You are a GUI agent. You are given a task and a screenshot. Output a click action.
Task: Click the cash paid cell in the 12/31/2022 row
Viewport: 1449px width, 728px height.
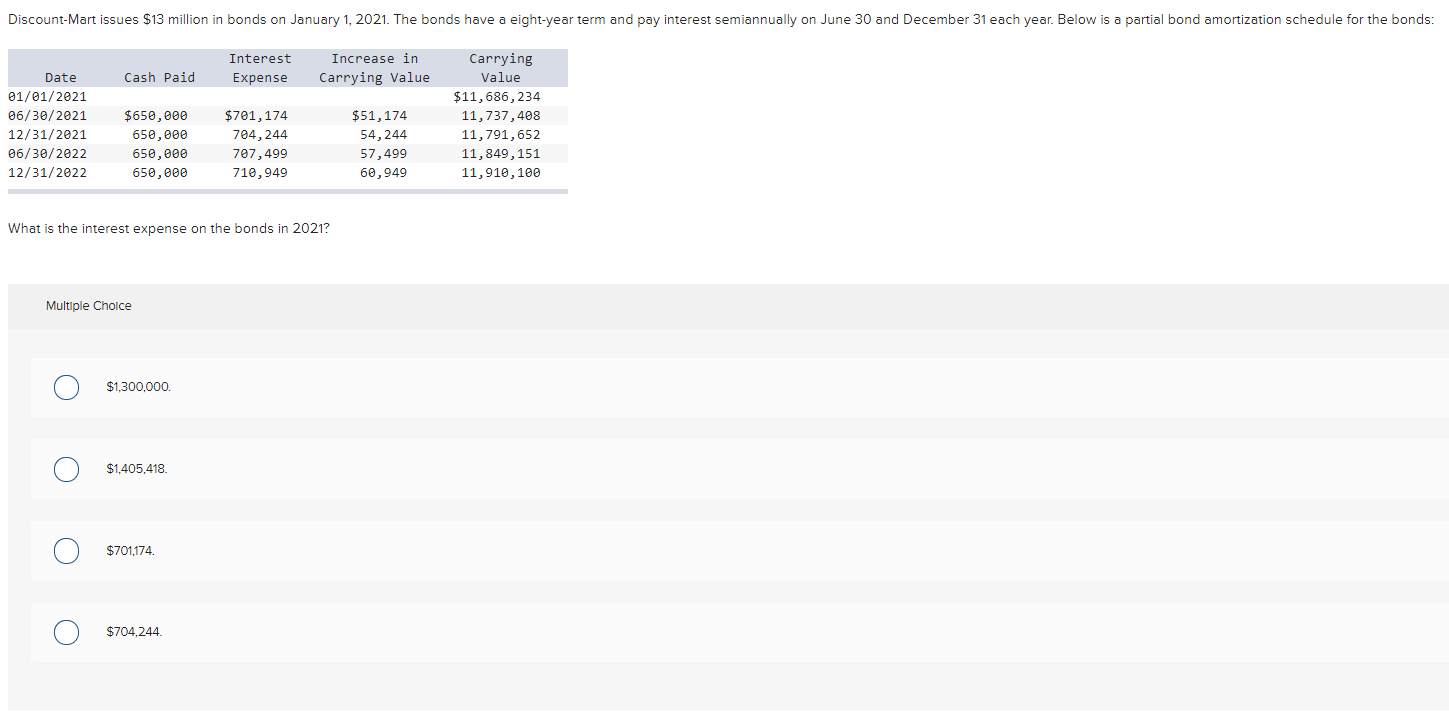160,173
